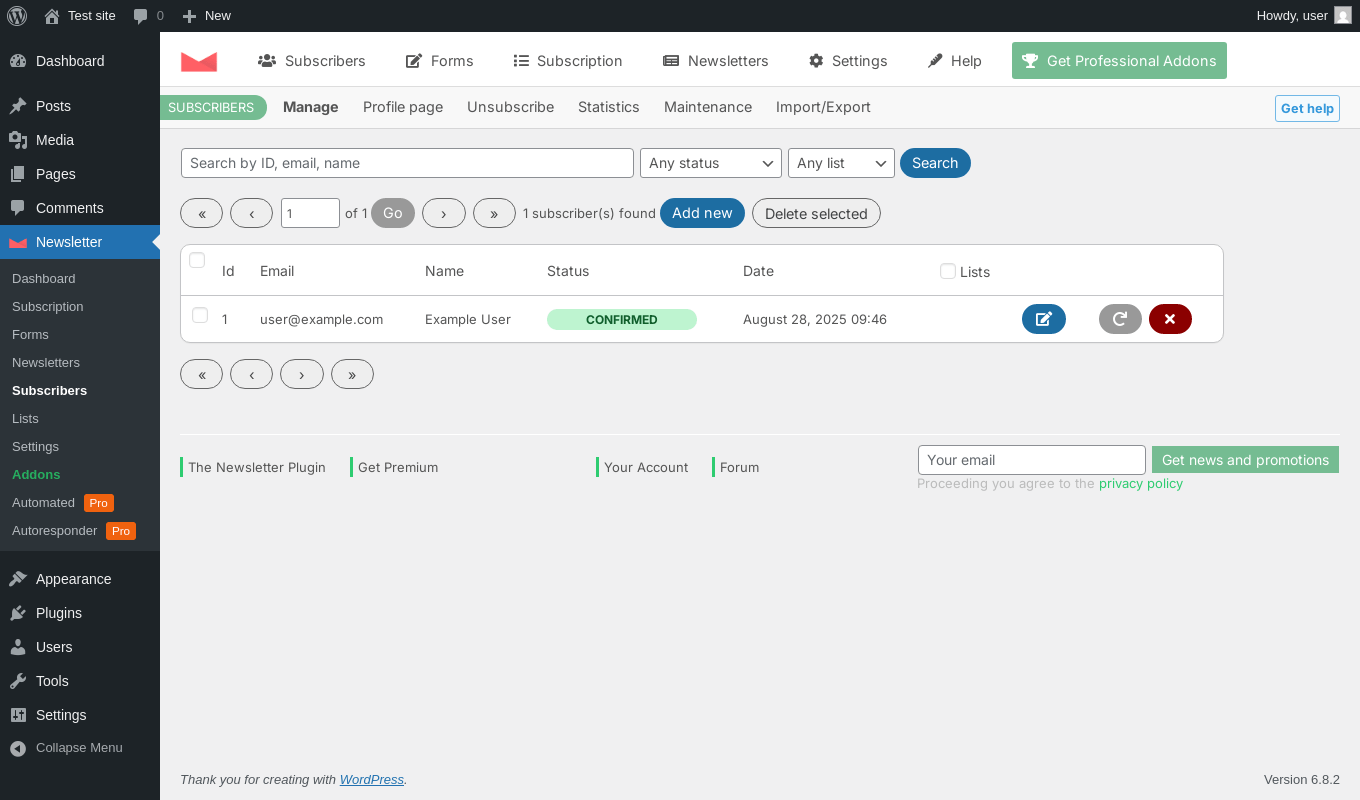The image size is (1360, 800).
Task: Focus the Search by ID, email, name field
Action: coord(407,163)
